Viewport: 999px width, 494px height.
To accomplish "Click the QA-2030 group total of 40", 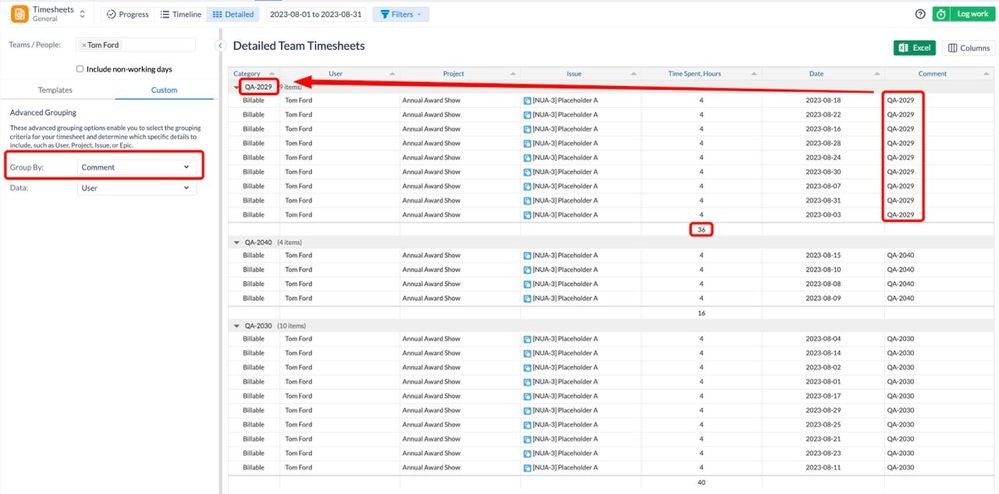I will [x=701, y=483].
